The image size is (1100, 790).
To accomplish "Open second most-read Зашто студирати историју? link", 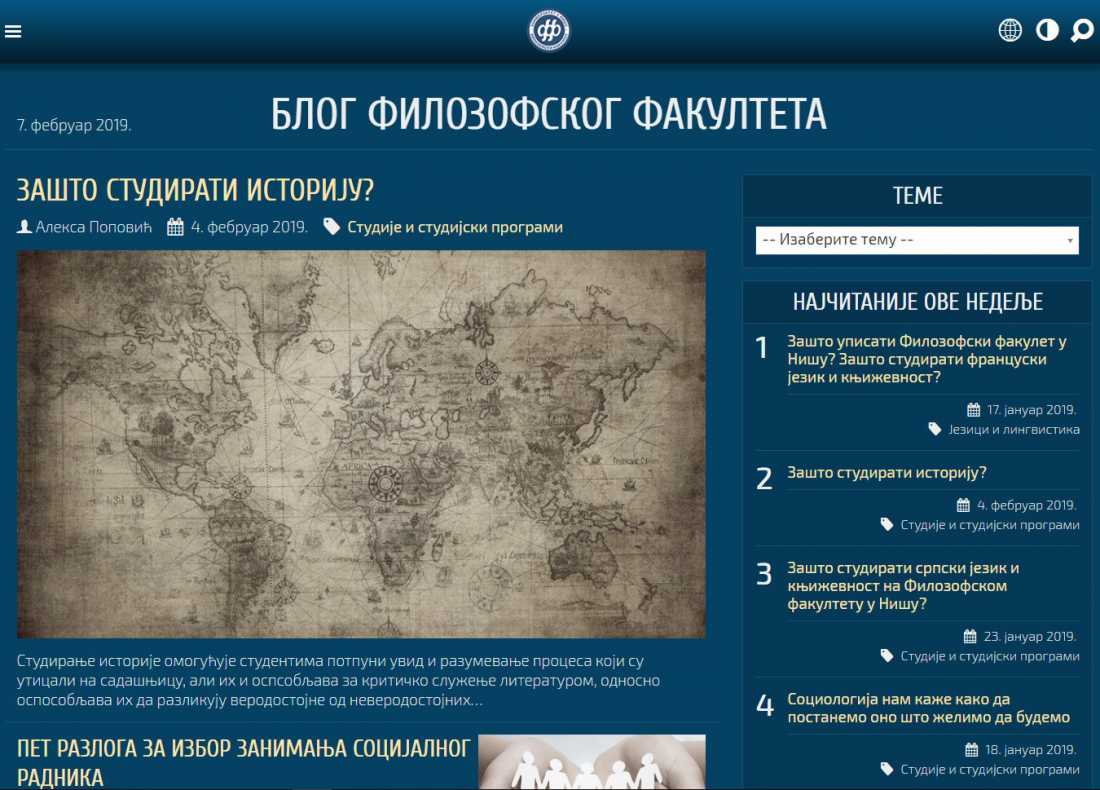I will tap(886, 473).
